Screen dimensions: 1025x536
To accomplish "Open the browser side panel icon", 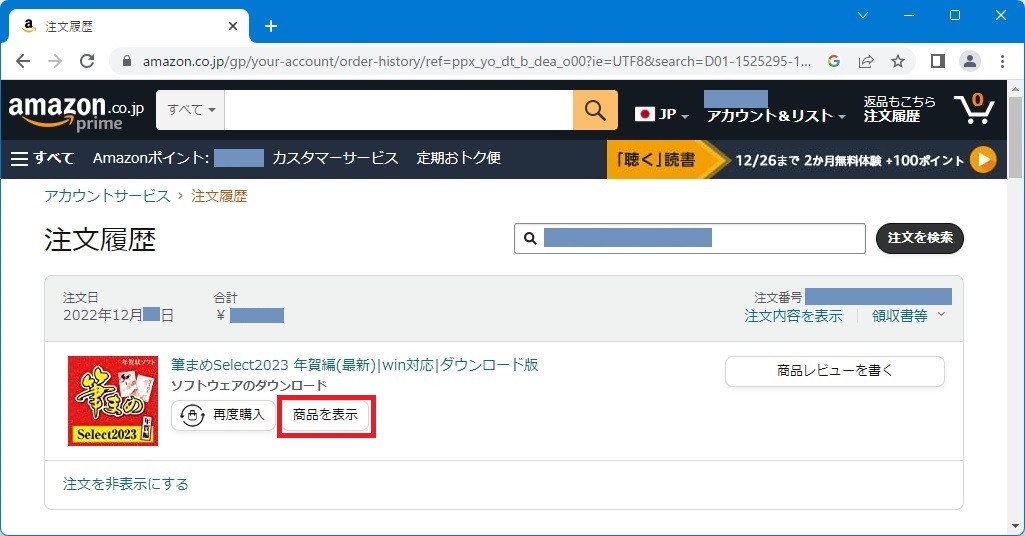I will [x=937, y=61].
